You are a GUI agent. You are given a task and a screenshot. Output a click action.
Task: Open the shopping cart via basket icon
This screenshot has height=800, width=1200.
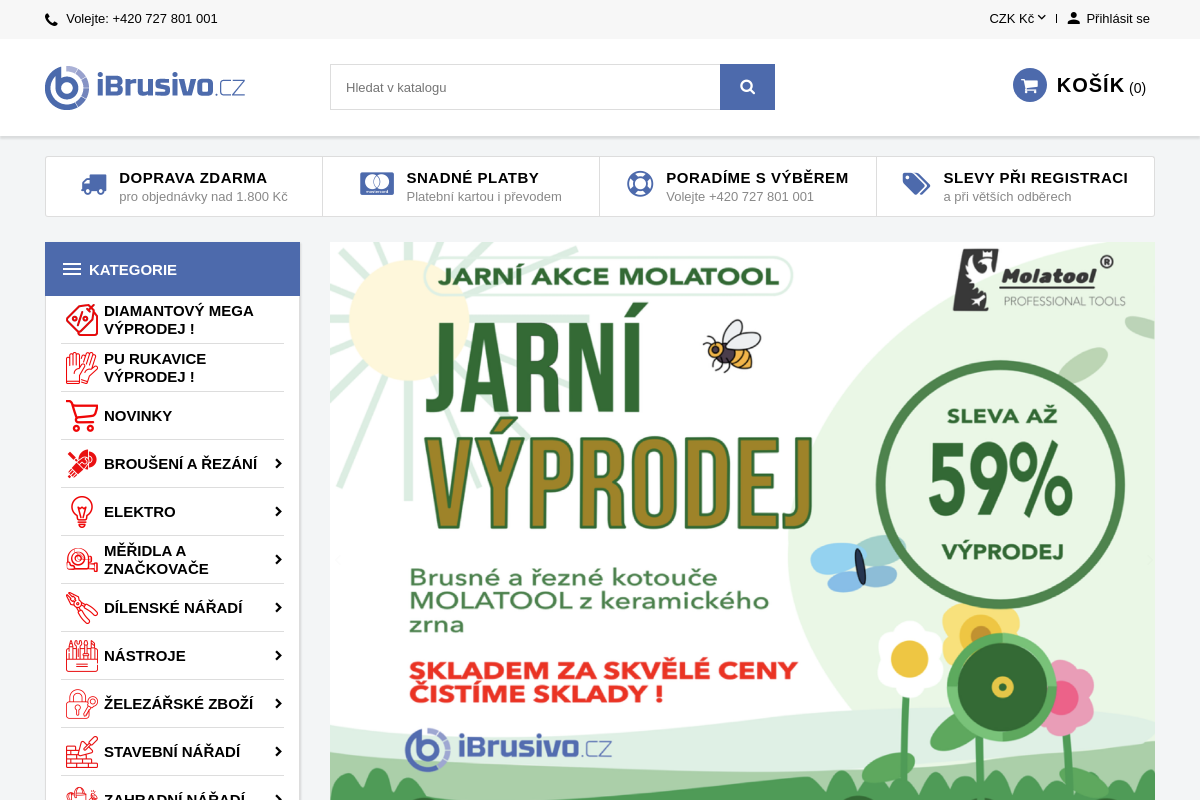coord(1029,84)
